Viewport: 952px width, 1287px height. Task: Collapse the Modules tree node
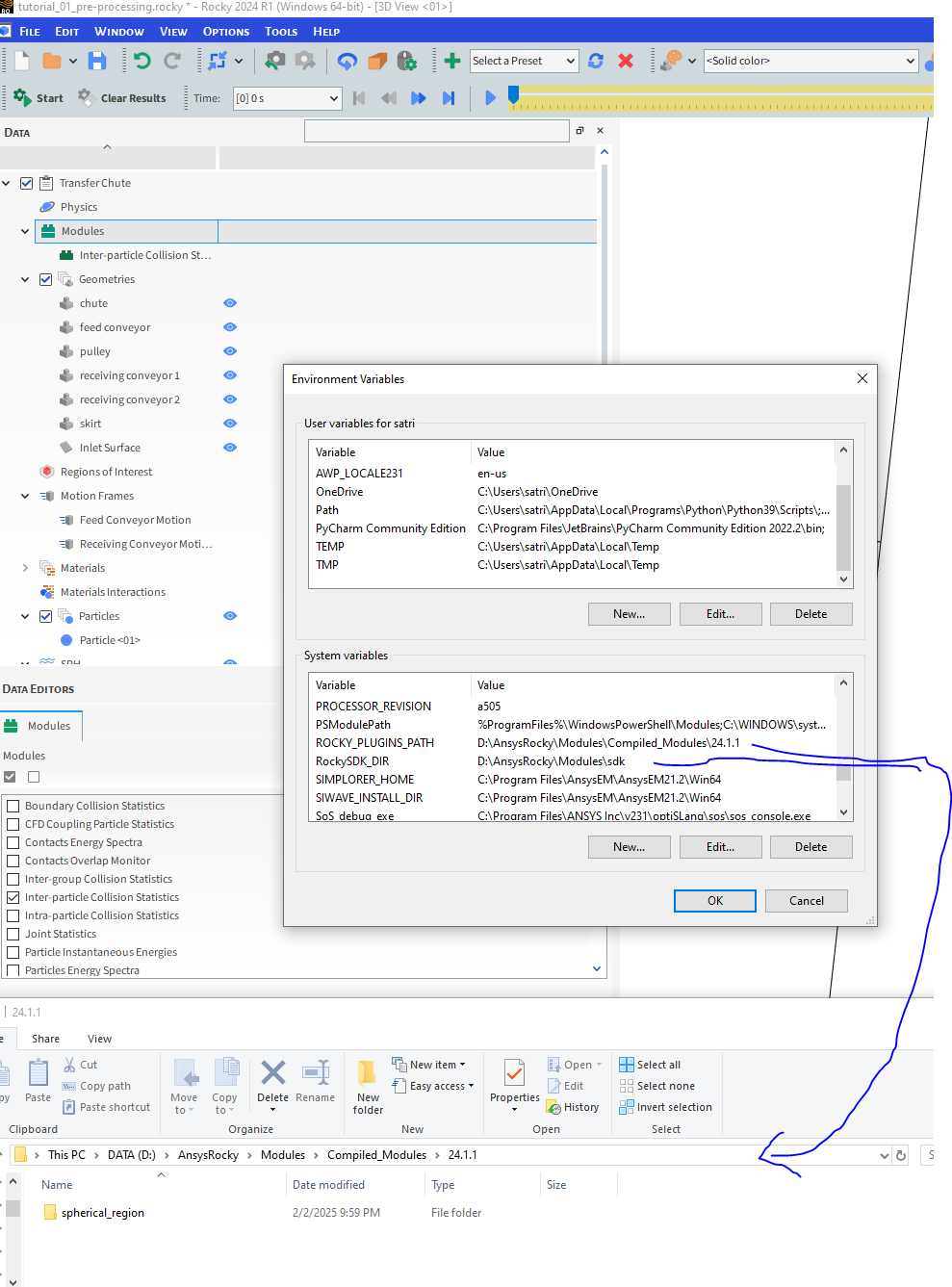(x=25, y=231)
